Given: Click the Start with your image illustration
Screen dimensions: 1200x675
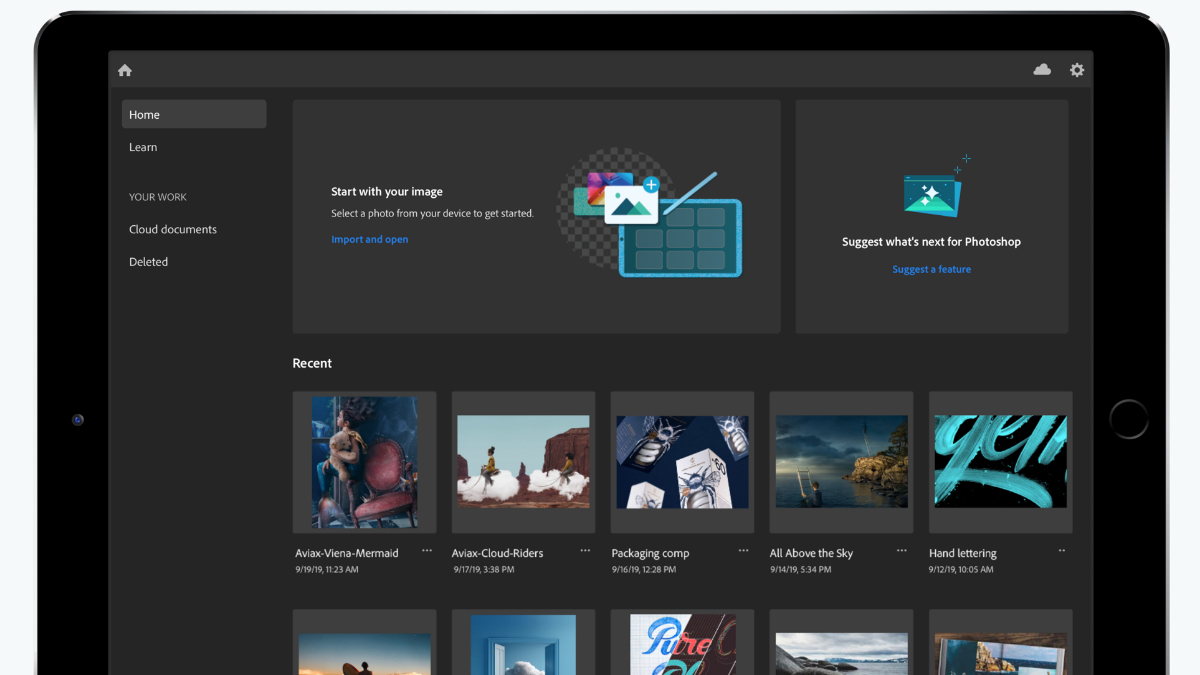Looking at the screenshot, I should pyautogui.click(x=655, y=217).
